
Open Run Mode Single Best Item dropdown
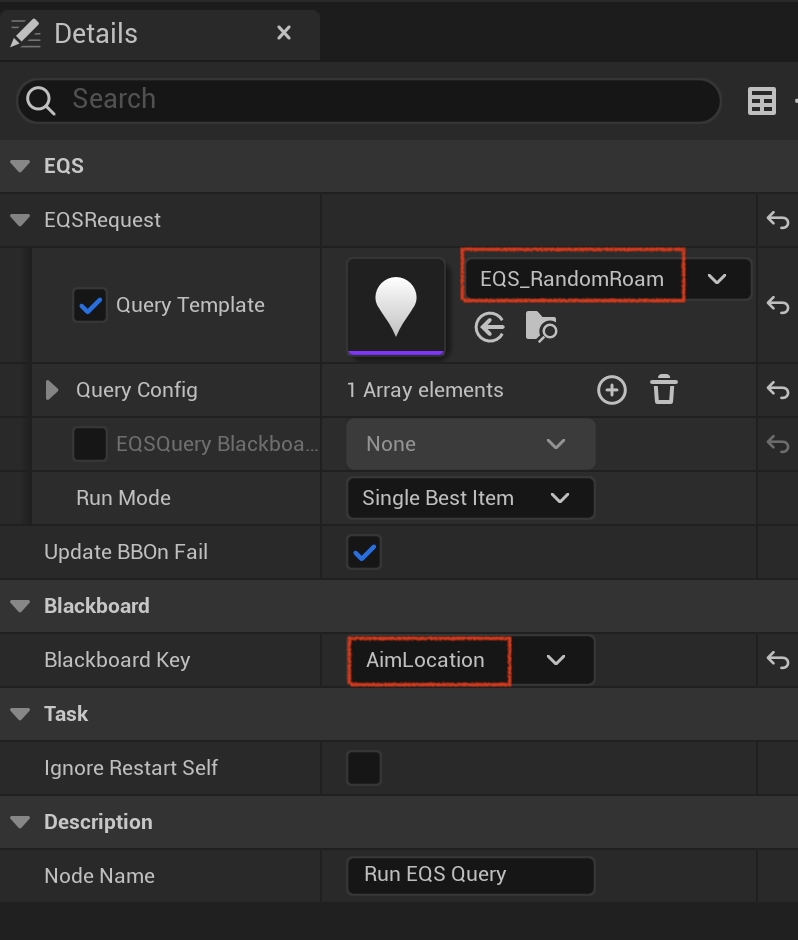point(471,498)
